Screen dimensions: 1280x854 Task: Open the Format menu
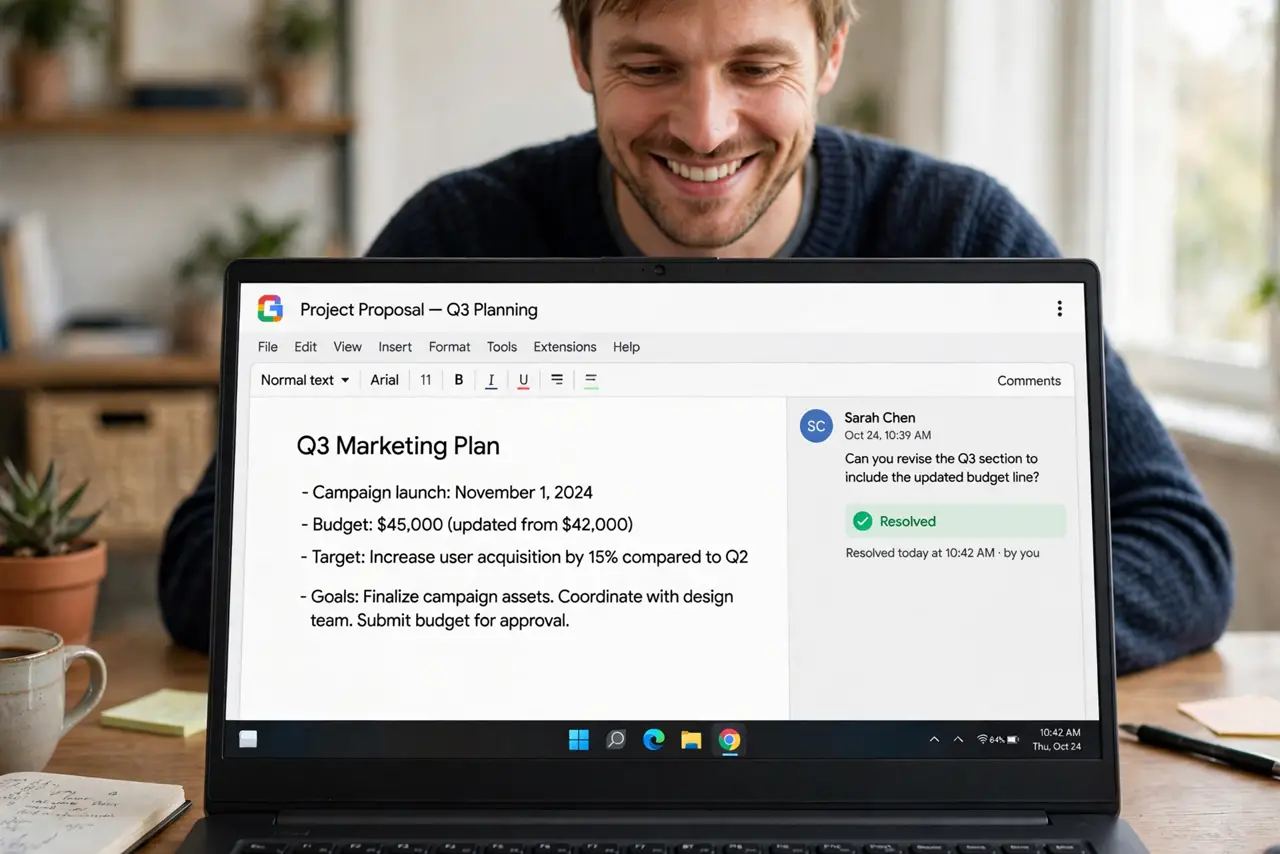pyautogui.click(x=449, y=347)
